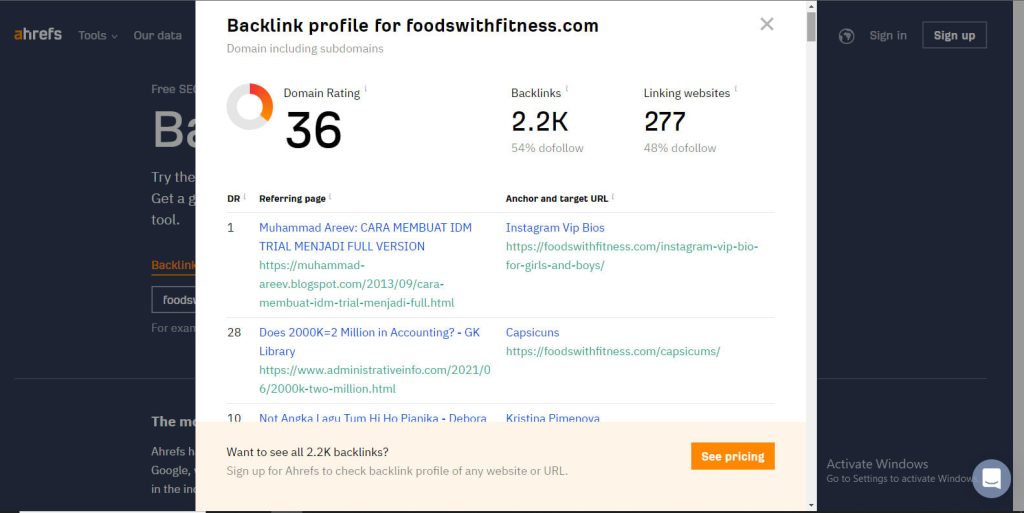Viewport: 1024px width, 513px height.
Task: Click the See pricing button
Action: click(733, 456)
